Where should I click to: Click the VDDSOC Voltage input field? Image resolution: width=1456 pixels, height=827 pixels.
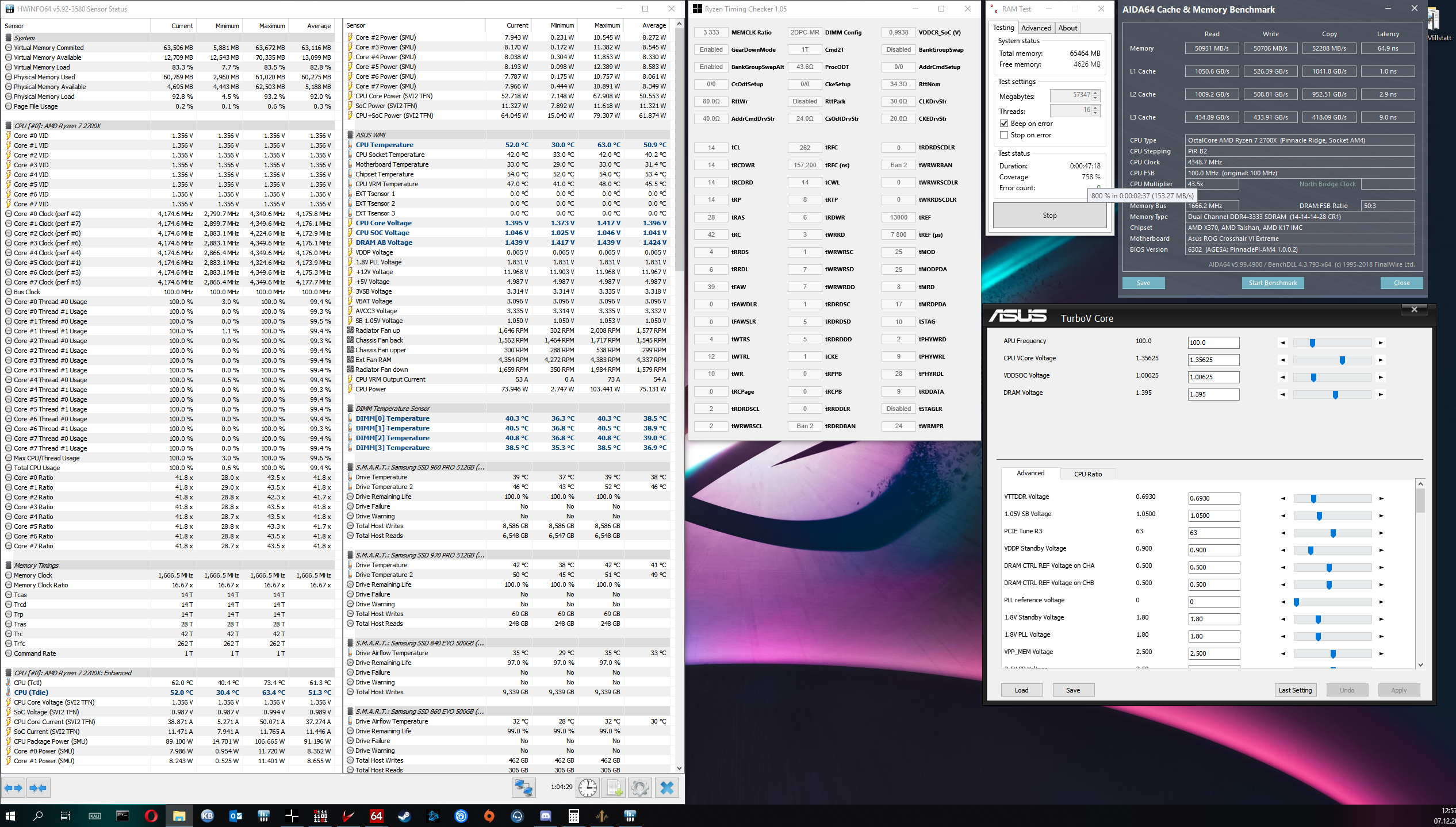tap(1213, 378)
